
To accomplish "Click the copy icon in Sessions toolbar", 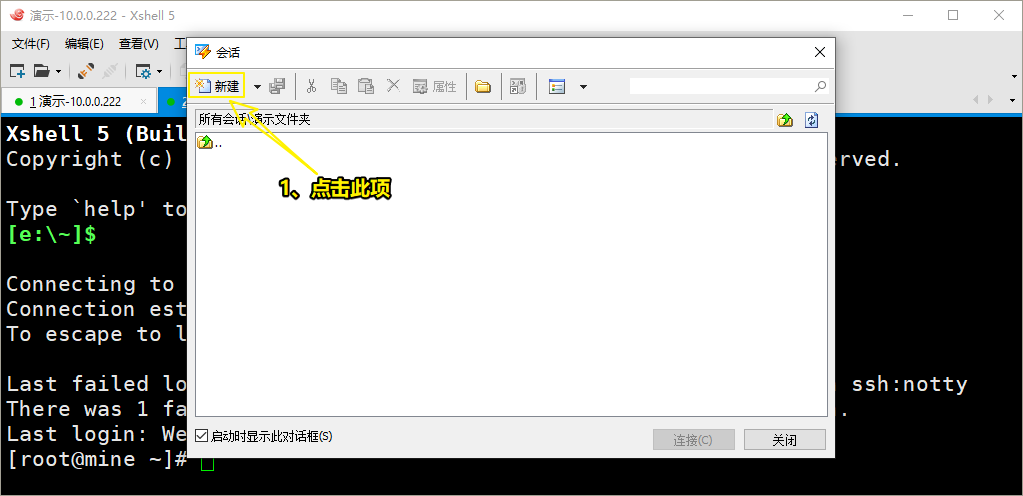I will (x=339, y=86).
